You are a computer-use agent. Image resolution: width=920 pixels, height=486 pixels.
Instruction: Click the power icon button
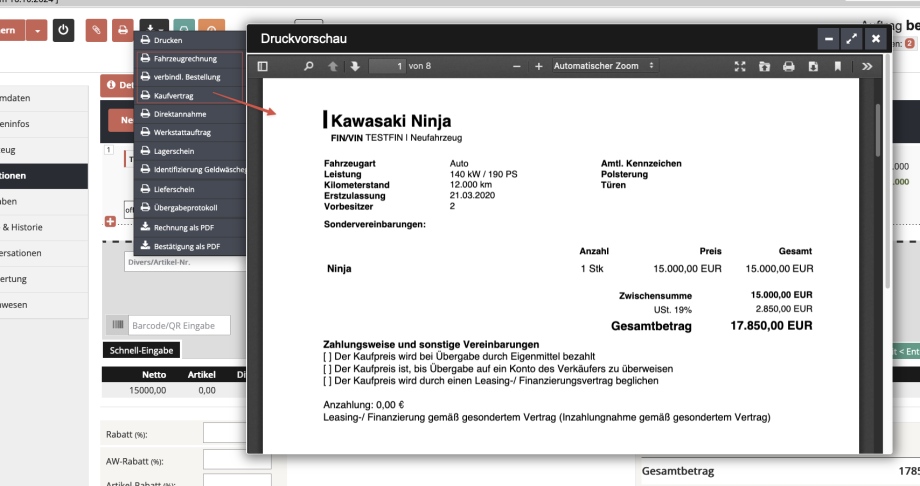tap(64, 31)
